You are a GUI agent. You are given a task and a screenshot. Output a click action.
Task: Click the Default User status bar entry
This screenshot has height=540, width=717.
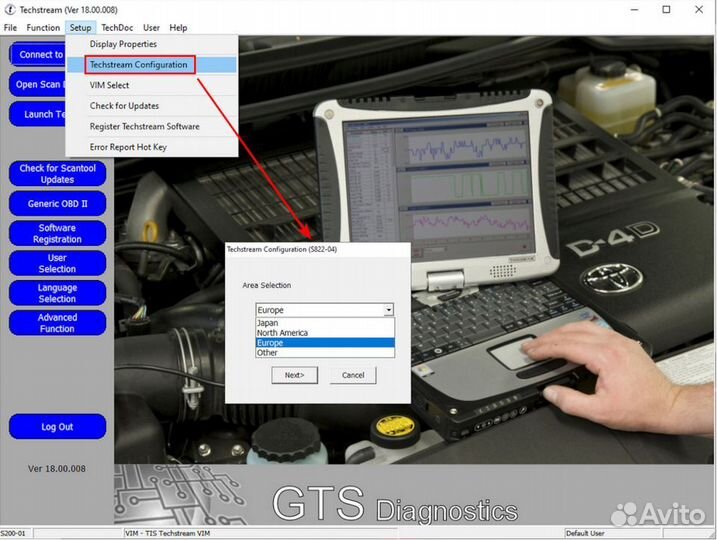point(585,533)
